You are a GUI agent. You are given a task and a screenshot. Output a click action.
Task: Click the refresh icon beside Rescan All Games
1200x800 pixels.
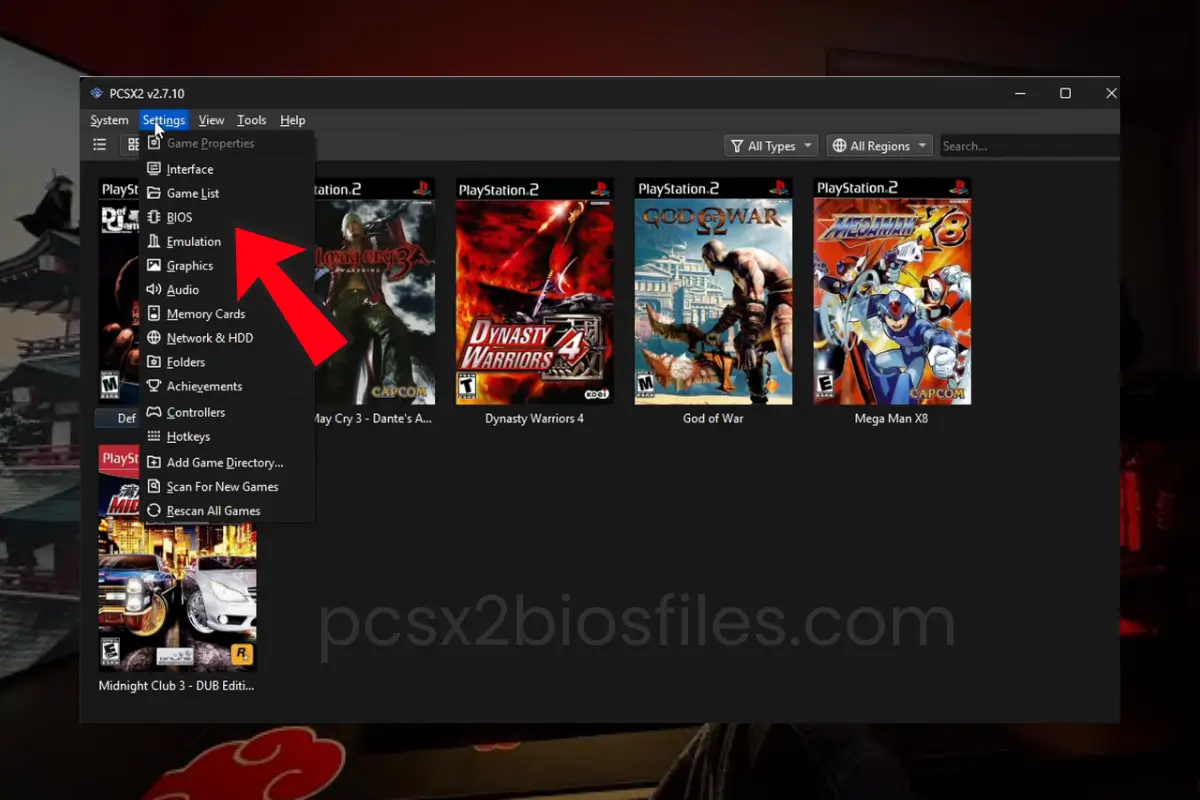point(153,510)
